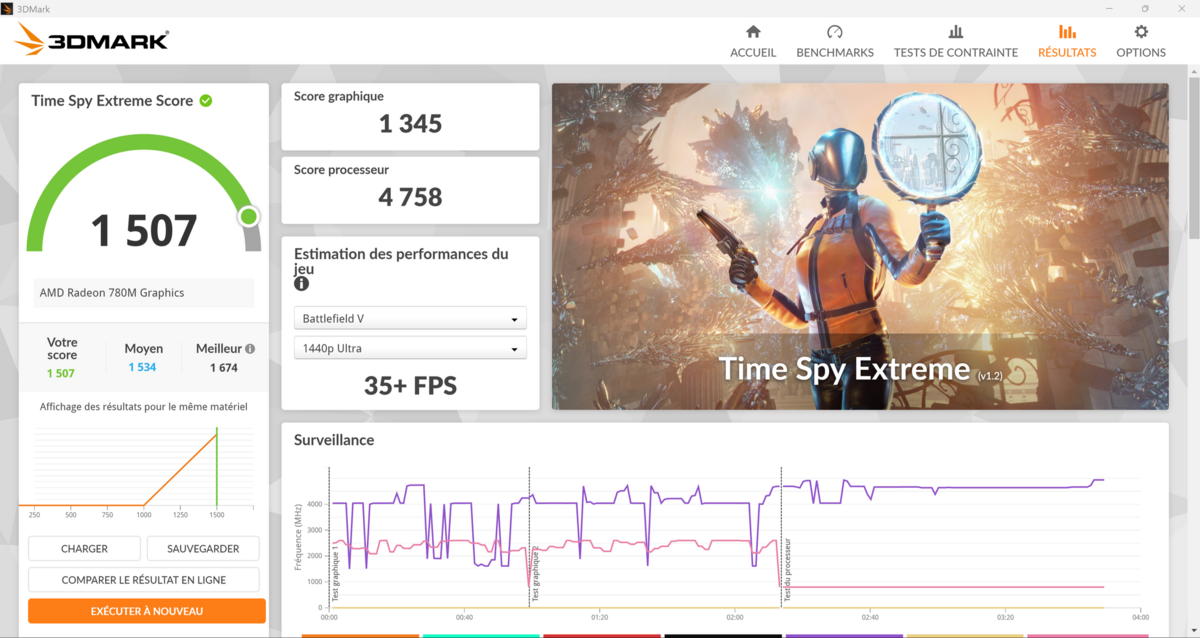Click the green Votre score value 1 507
The image size is (1200, 638).
[60, 373]
